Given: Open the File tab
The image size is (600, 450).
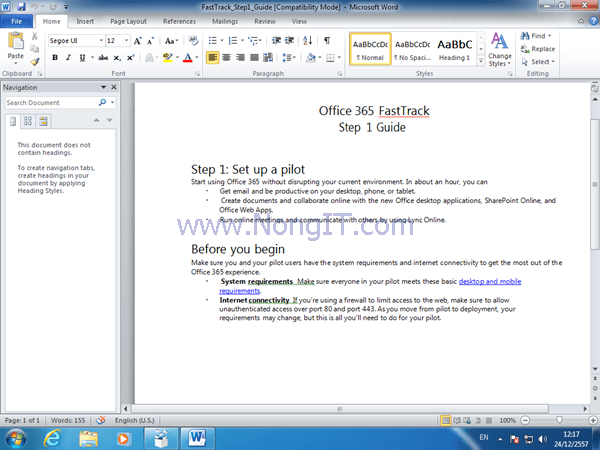Looking at the screenshot, I should pyautogui.click(x=16, y=21).
